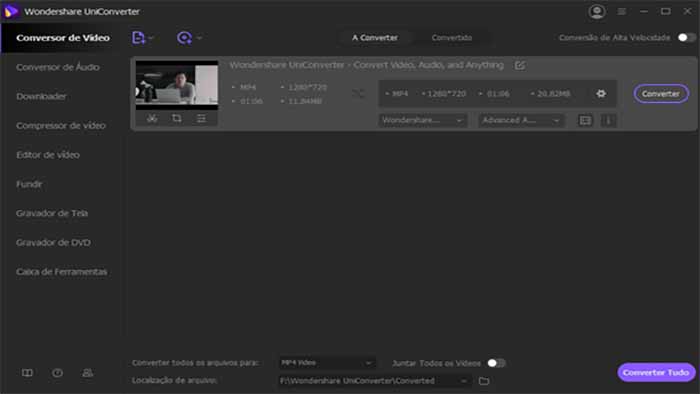Screen dimensions: 700x394
Task: Click the info icon in video row
Action: point(608,120)
